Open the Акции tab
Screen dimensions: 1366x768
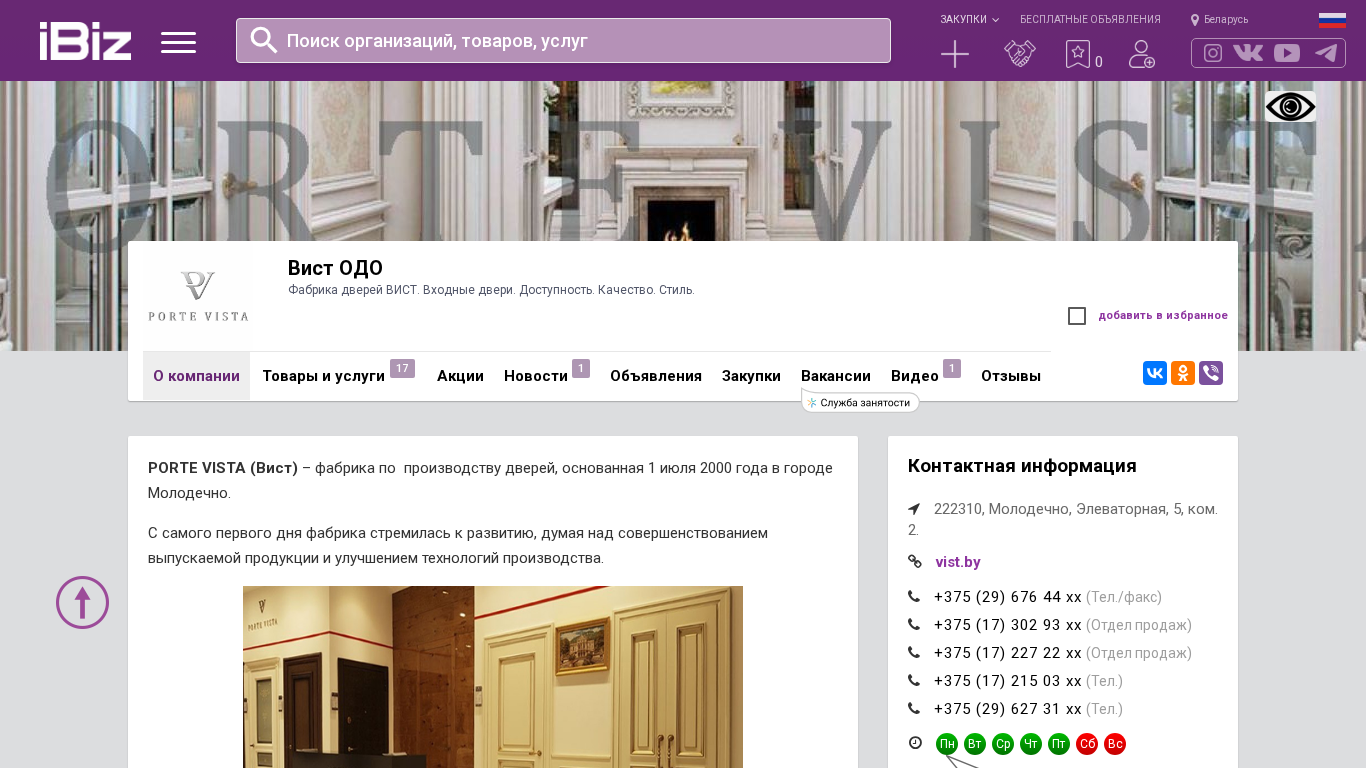coord(460,376)
